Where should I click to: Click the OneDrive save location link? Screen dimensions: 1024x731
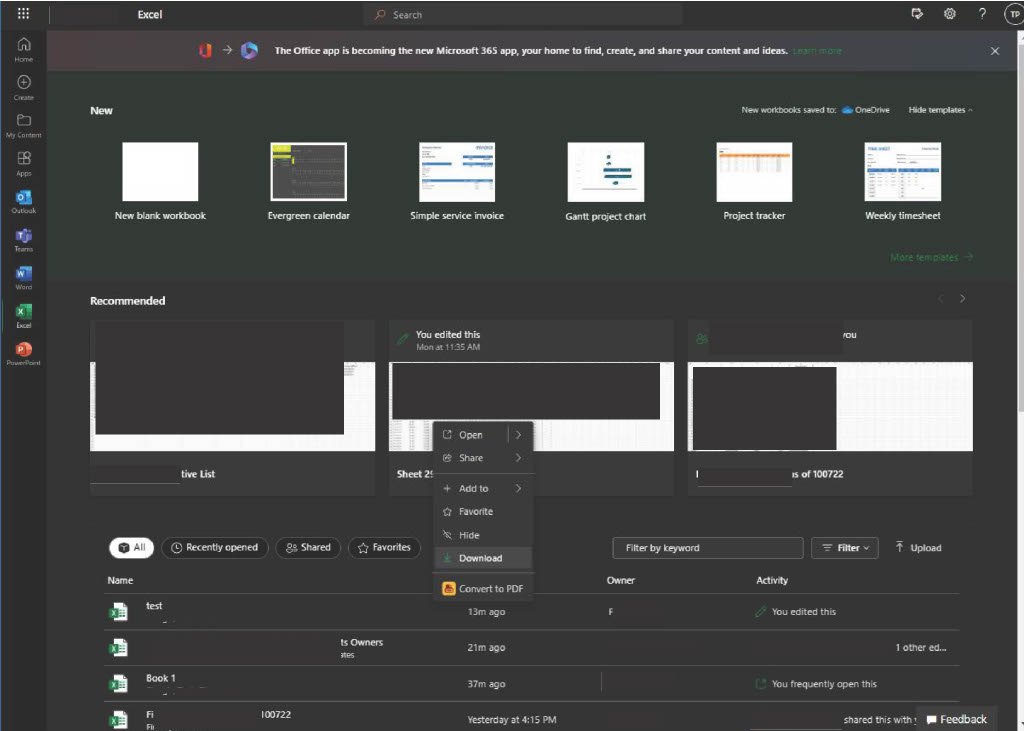[x=866, y=110]
